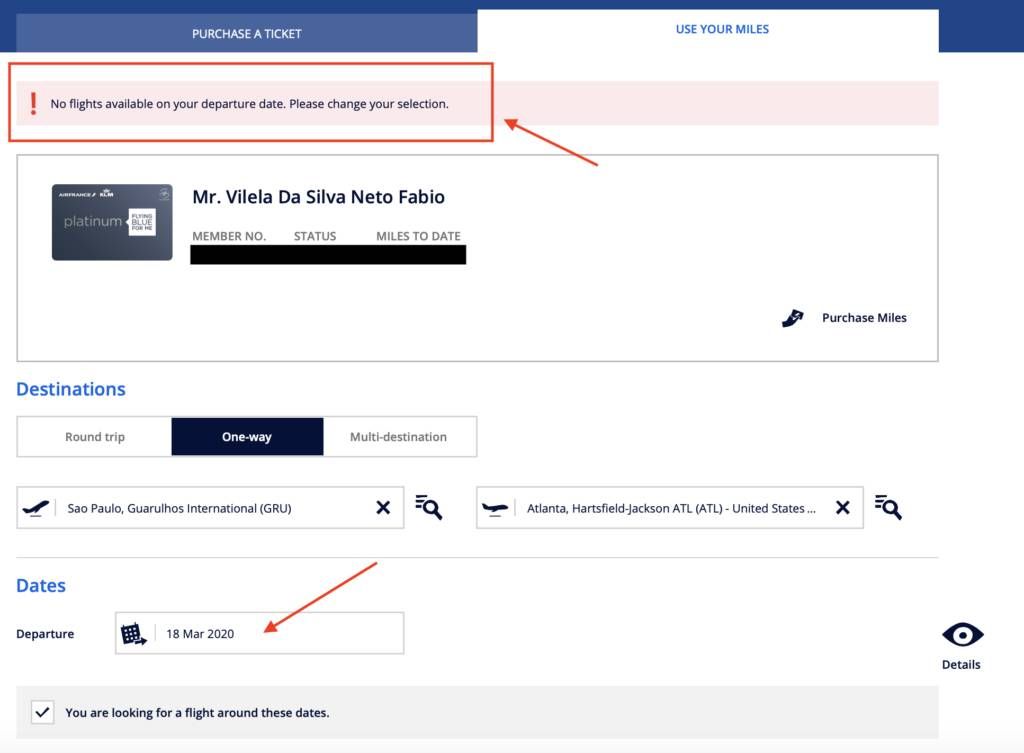Clear the Atlanta arrival airport
The height and width of the screenshot is (753, 1024).
click(843, 507)
